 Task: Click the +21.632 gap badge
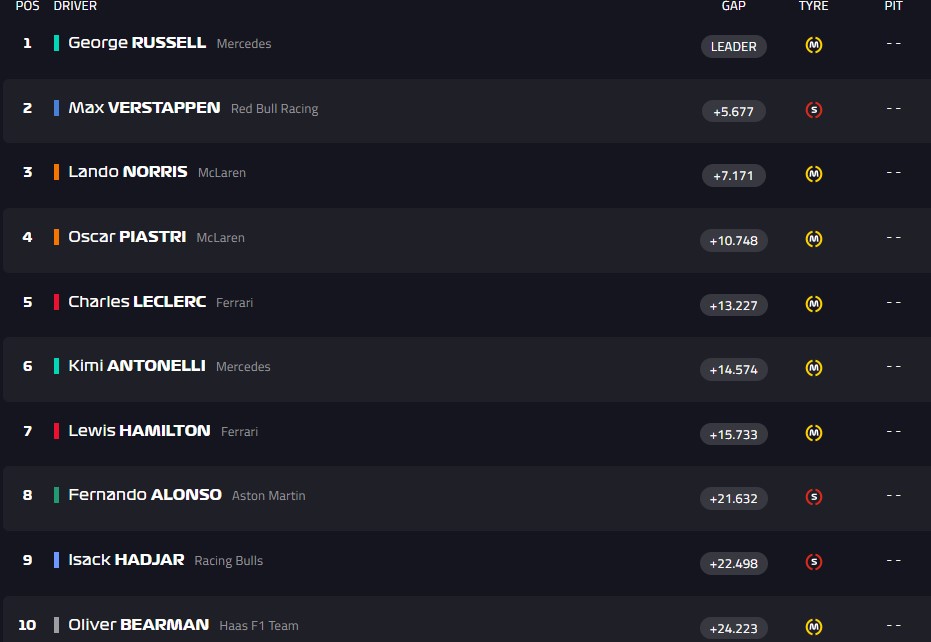point(734,498)
